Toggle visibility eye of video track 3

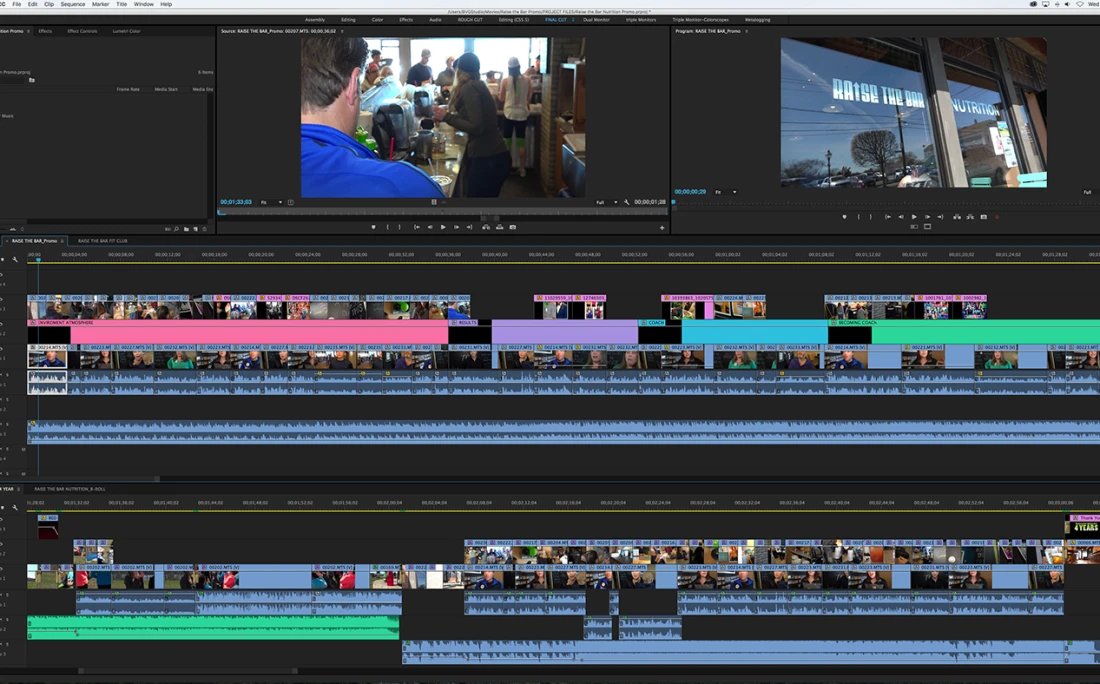pyautogui.click(x=2, y=300)
